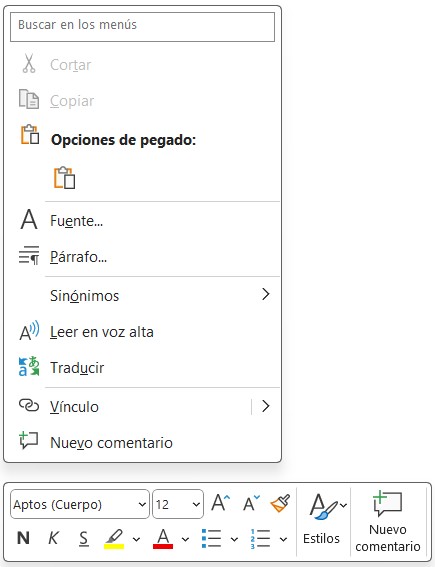This screenshot has width=435, height=567.
Task: Toggle italic formatting with K button
Action: 53,538
